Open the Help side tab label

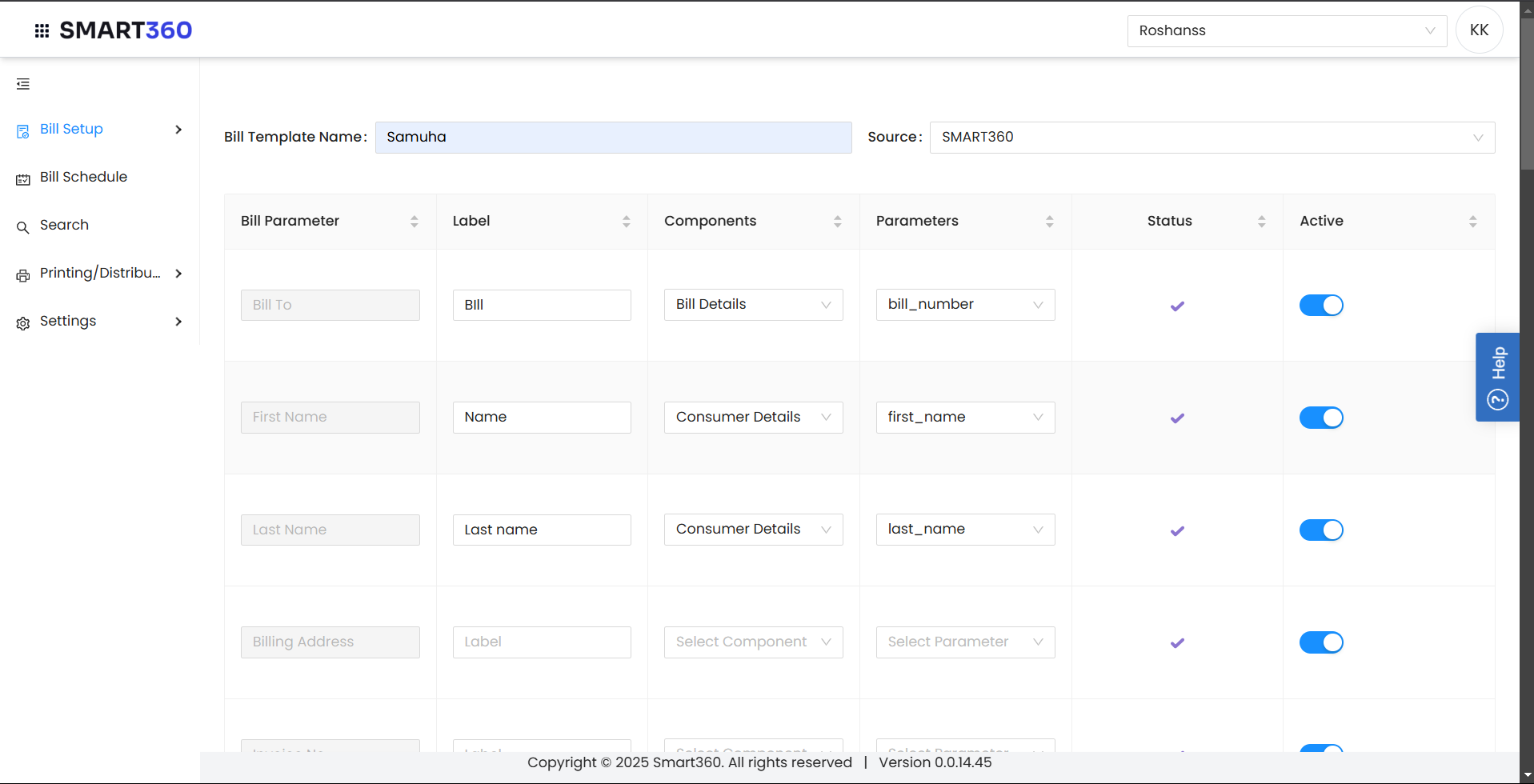[1499, 363]
